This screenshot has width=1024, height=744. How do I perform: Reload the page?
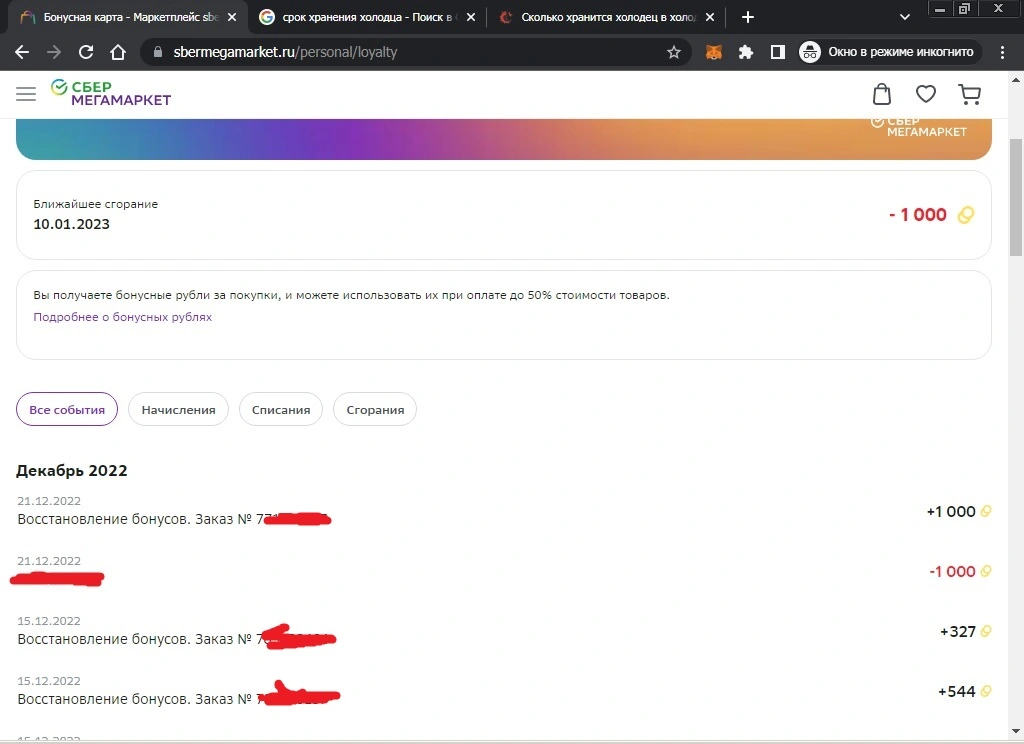coord(86,52)
